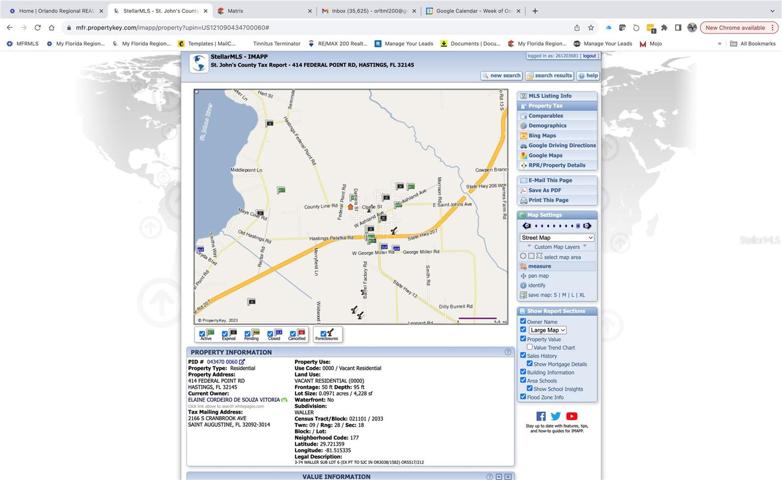Open the IMAPP Facebook icon
Image resolution: width=782 pixels, height=480 pixels.
(x=541, y=416)
